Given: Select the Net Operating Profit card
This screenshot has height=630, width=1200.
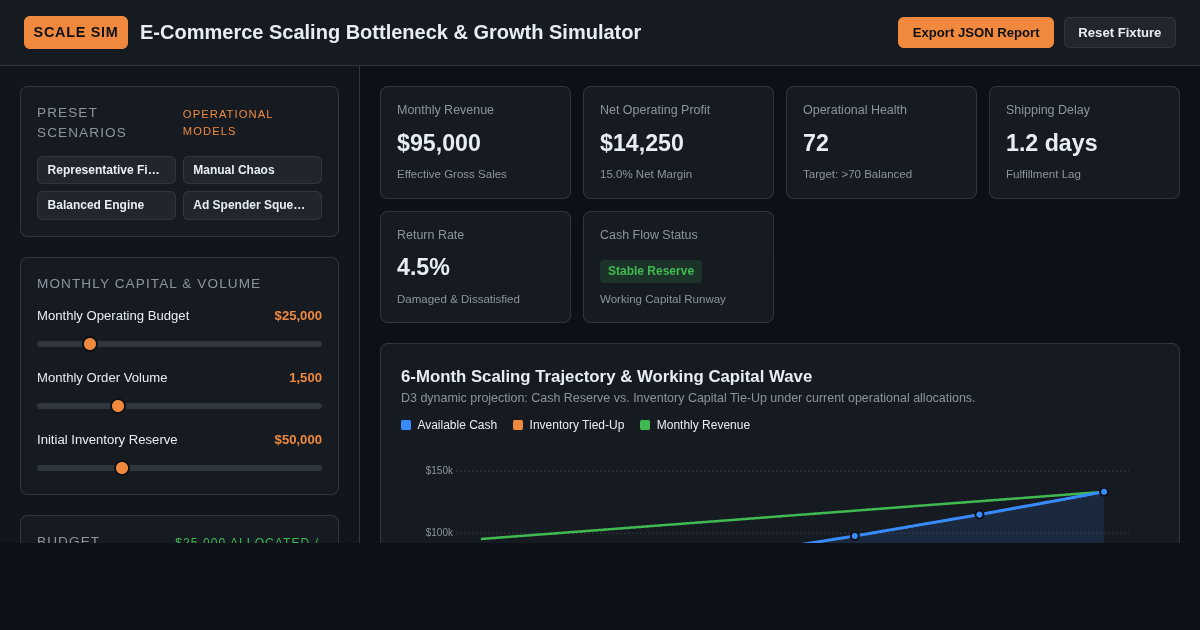Looking at the screenshot, I should click(x=678, y=142).
